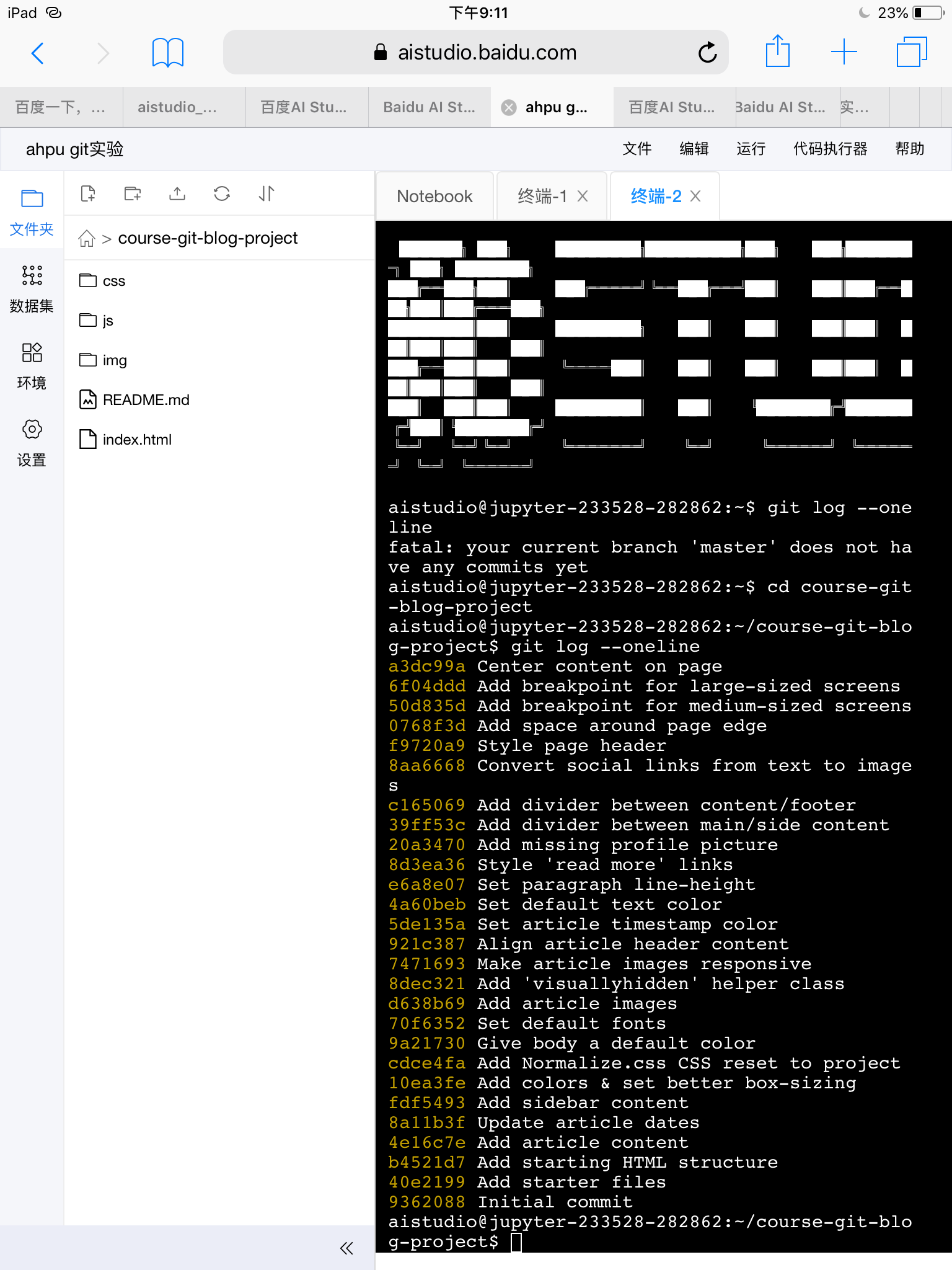The height and width of the screenshot is (1270, 952).
Task: Click the 'Add sidebar content' commit line
Action: [538, 1103]
